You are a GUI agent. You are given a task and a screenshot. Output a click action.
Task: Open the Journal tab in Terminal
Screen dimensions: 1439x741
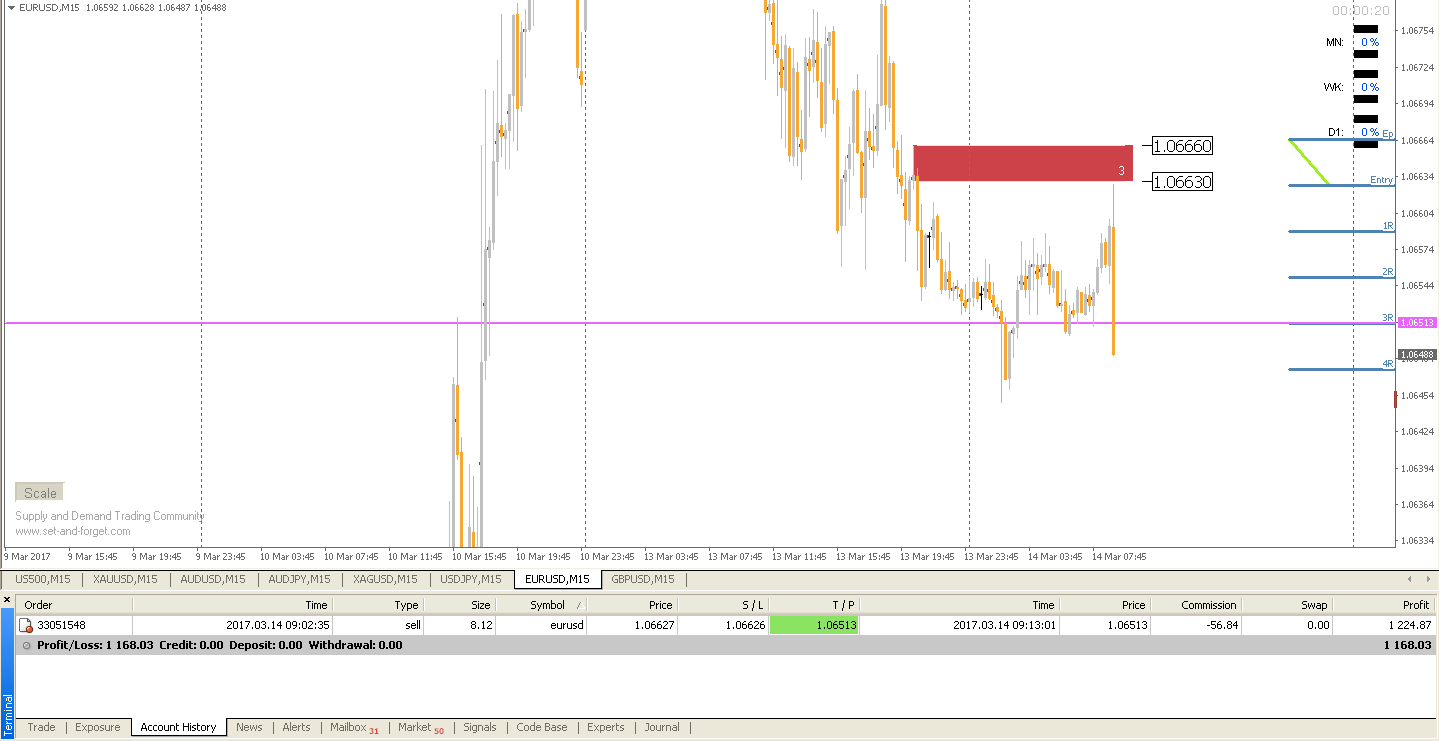click(x=662, y=727)
